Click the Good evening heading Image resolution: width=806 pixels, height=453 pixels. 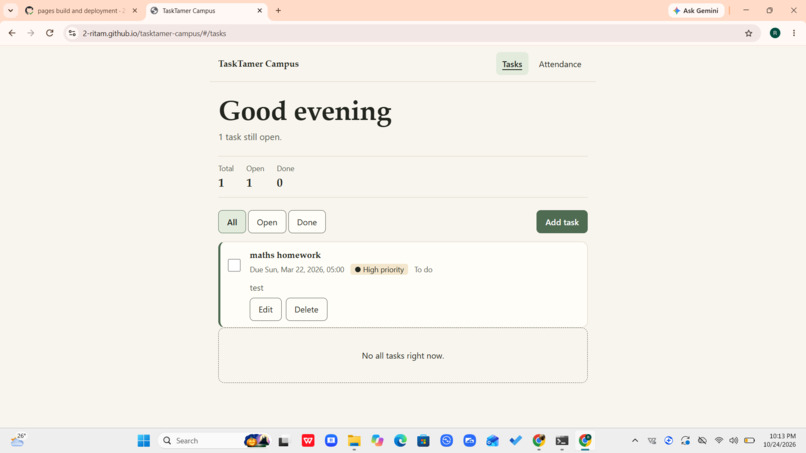point(305,111)
